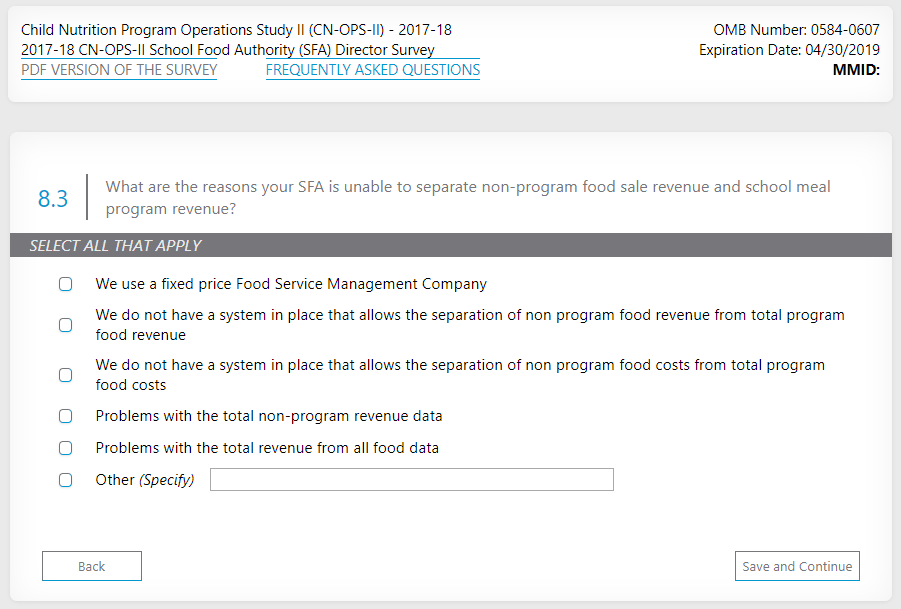The height and width of the screenshot is (609, 901).
Task: Check the fixed price Food Service Management Company box
Action: click(x=66, y=284)
